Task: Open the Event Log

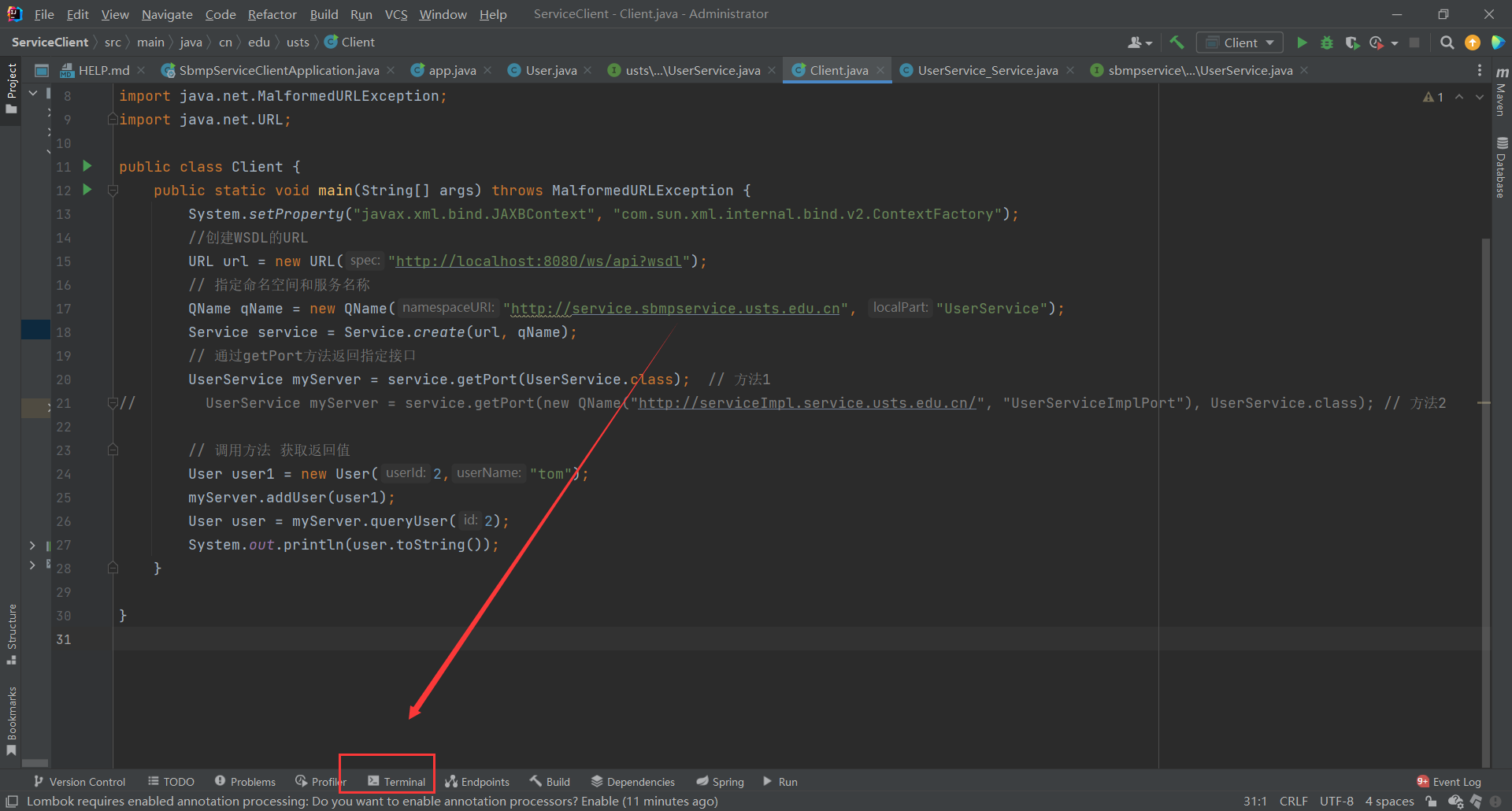Action: (1448, 782)
